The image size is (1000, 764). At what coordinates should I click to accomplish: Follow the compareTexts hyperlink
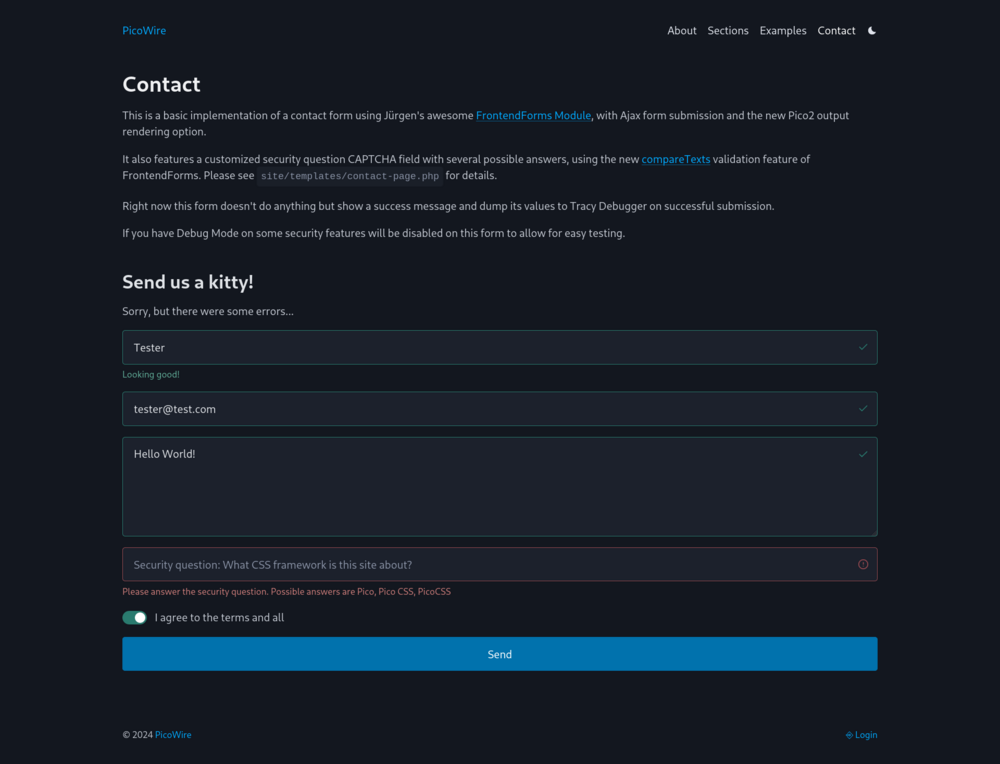pyautogui.click(x=676, y=159)
